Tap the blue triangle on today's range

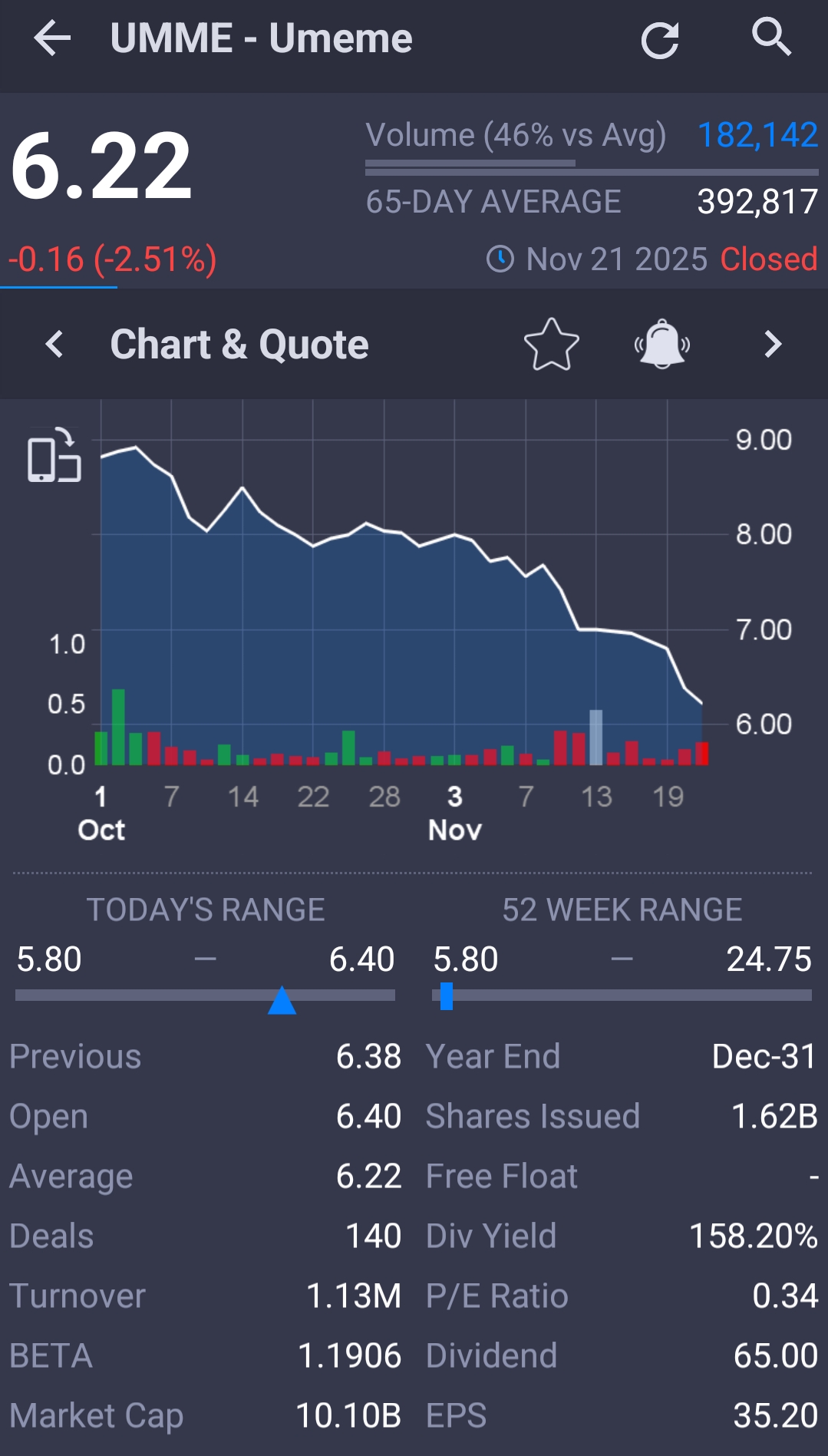pos(282,1000)
